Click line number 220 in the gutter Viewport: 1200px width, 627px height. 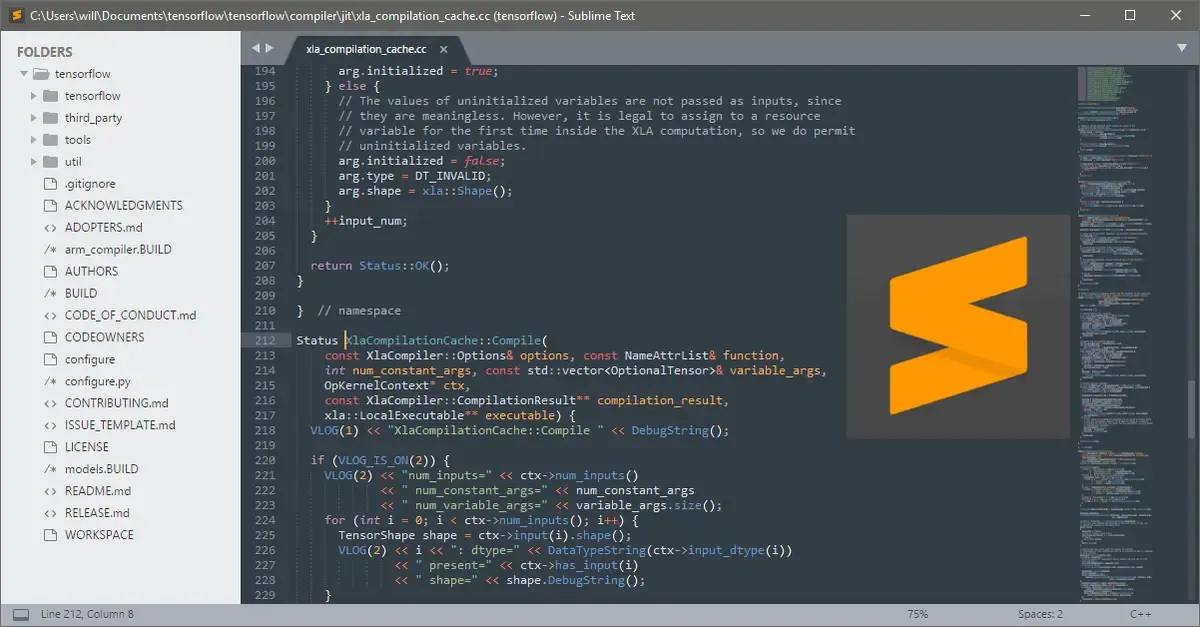coord(264,460)
